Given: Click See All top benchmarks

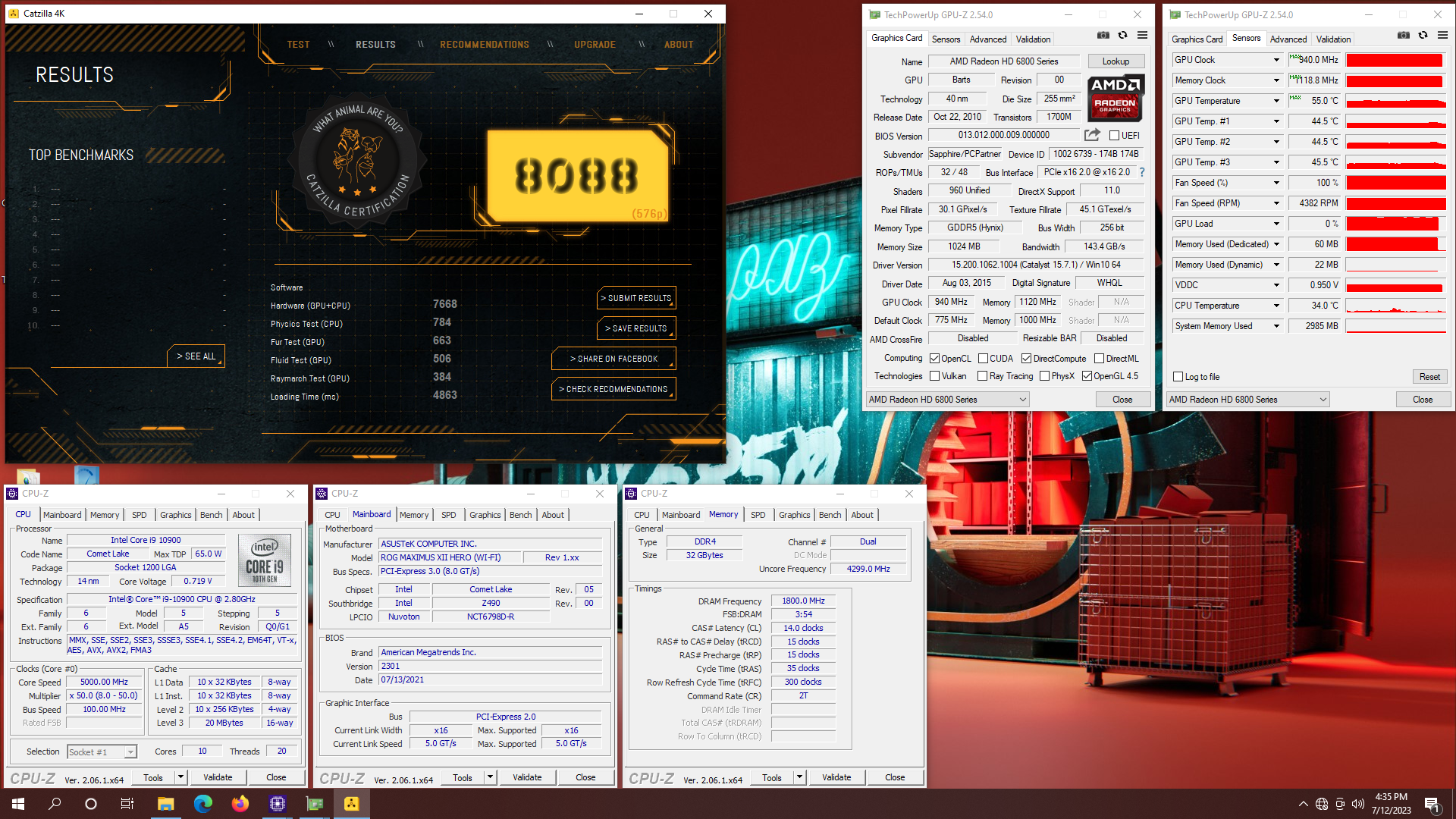Looking at the screenshot, I should click(x=196, y=356).
